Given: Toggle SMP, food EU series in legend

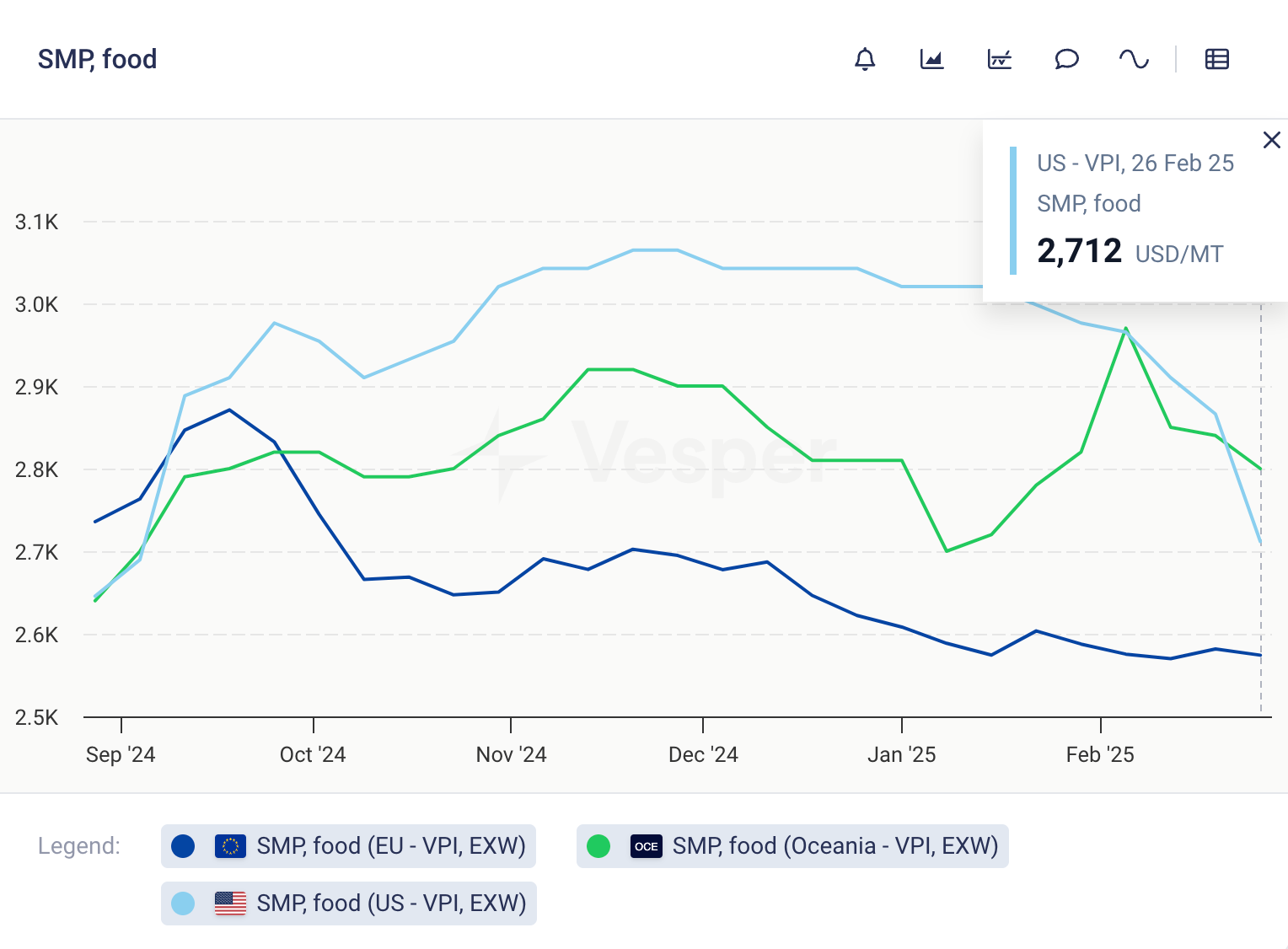Looking at the screenshot, I should (391, 845).
